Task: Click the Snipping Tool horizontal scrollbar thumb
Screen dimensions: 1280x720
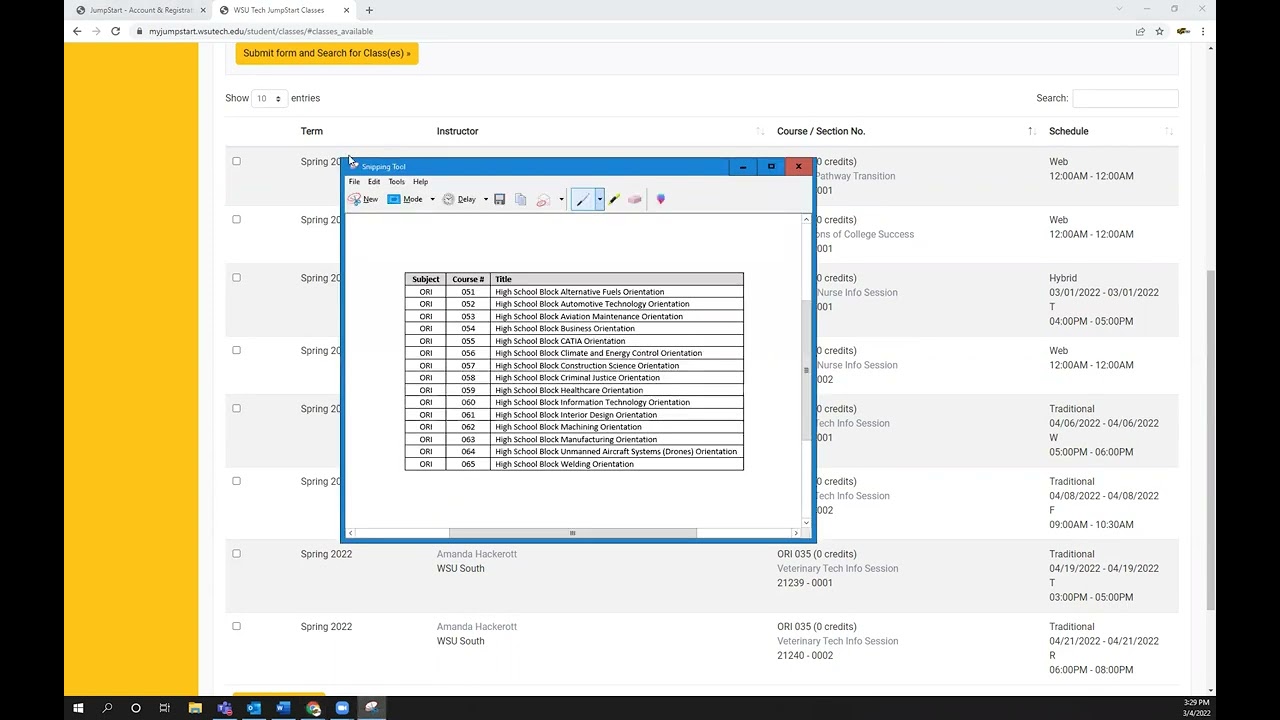Action: point(572,533)
